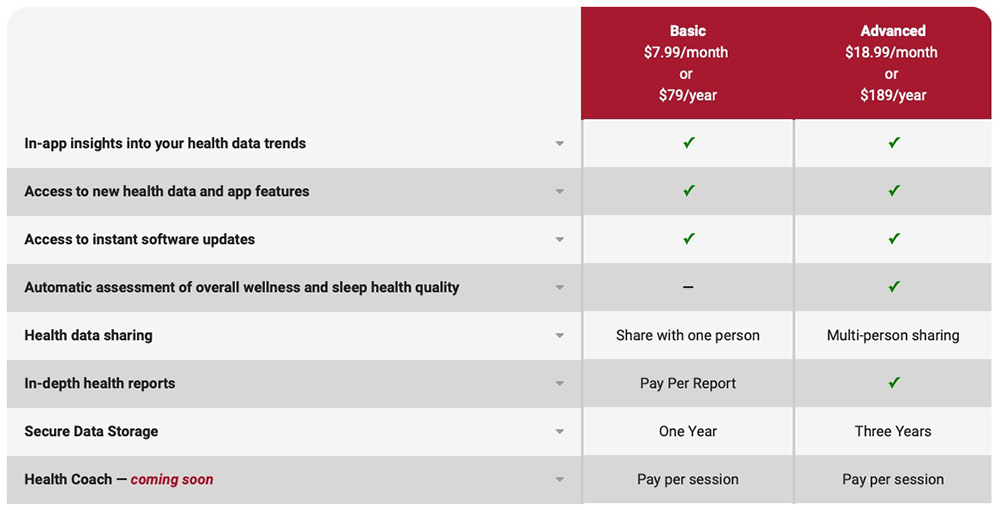The image size is (1000, 510).
Task: Open Secure Data Storage dropdown arrow
Action: click(560, 432)
